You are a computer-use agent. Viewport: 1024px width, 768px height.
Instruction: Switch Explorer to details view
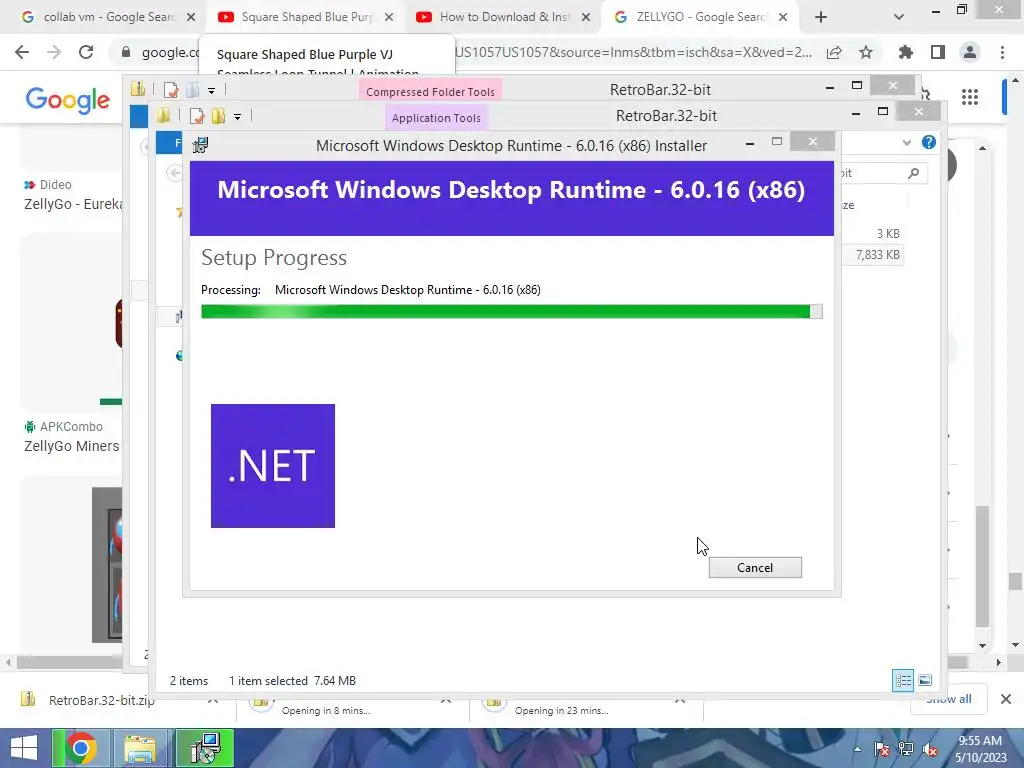(x=903, y=680)
